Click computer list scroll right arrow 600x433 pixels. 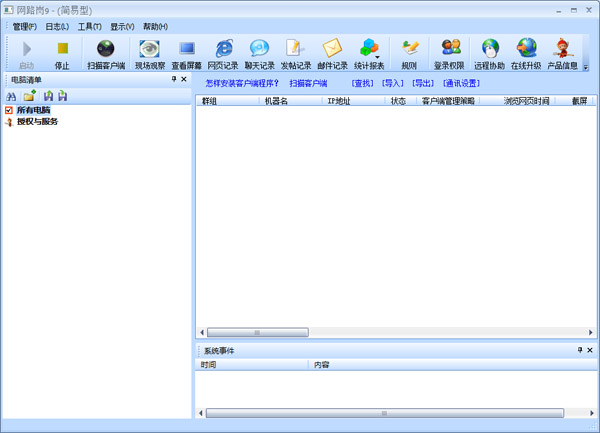click(591, 332)
